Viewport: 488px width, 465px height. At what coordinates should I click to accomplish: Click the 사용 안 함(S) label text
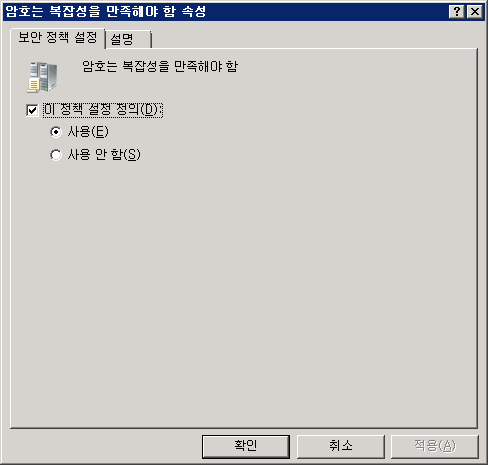pos(104,155)
